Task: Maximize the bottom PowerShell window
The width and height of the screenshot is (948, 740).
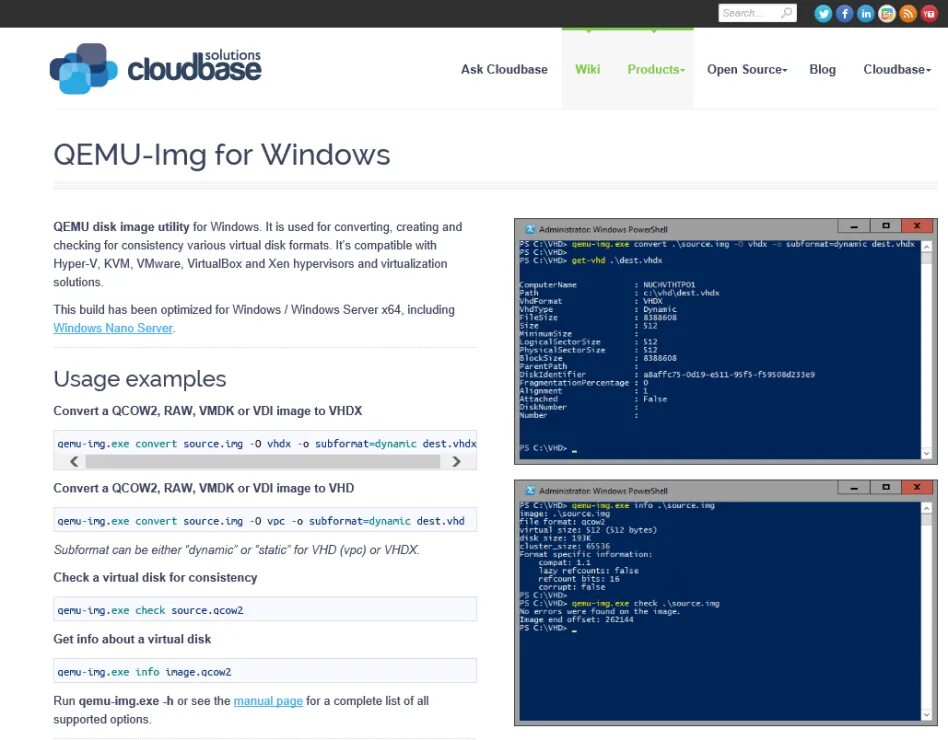Action: [886, 487]
